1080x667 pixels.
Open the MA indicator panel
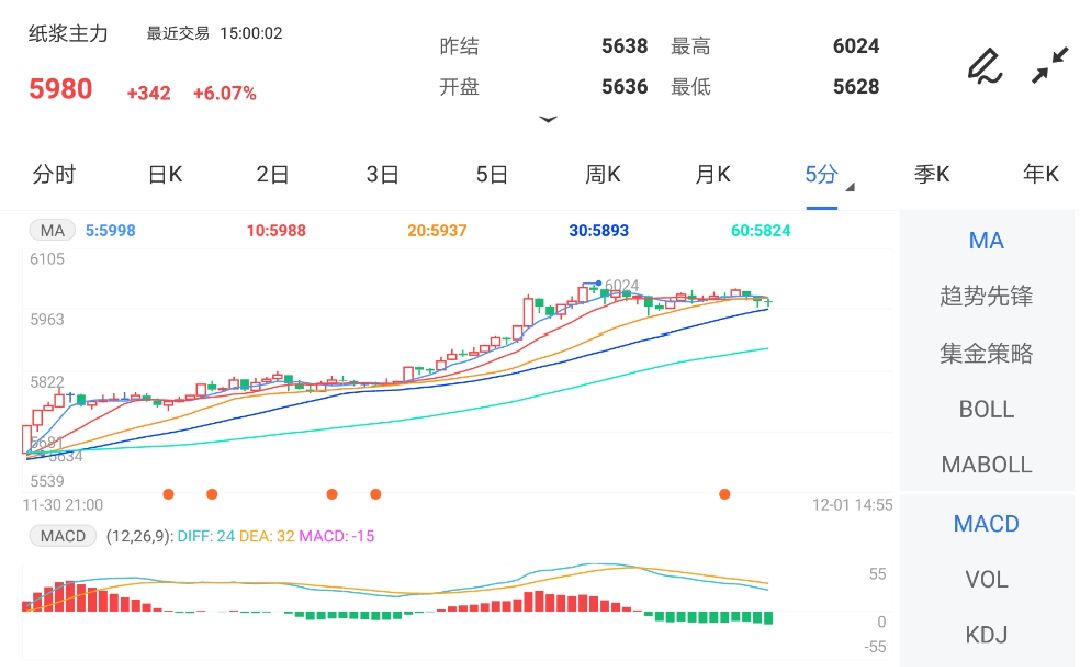coord(985,240)
